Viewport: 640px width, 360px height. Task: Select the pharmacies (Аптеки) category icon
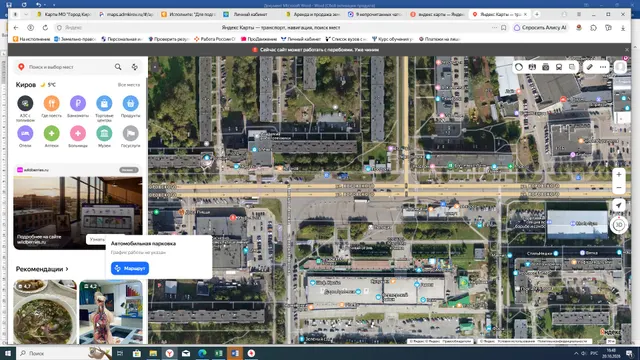coord(51,133)
